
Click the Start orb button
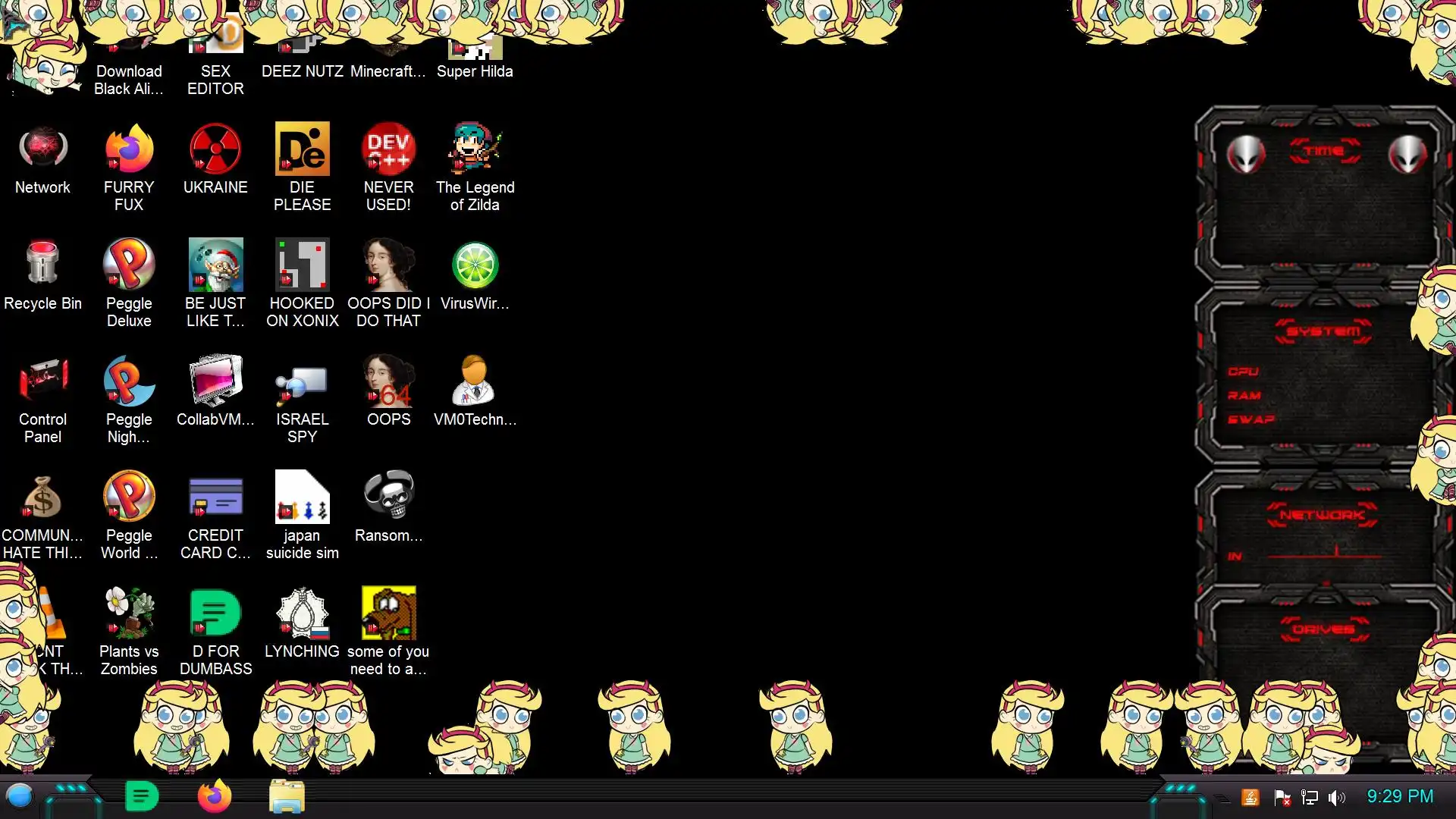click(x=20, y=796)
